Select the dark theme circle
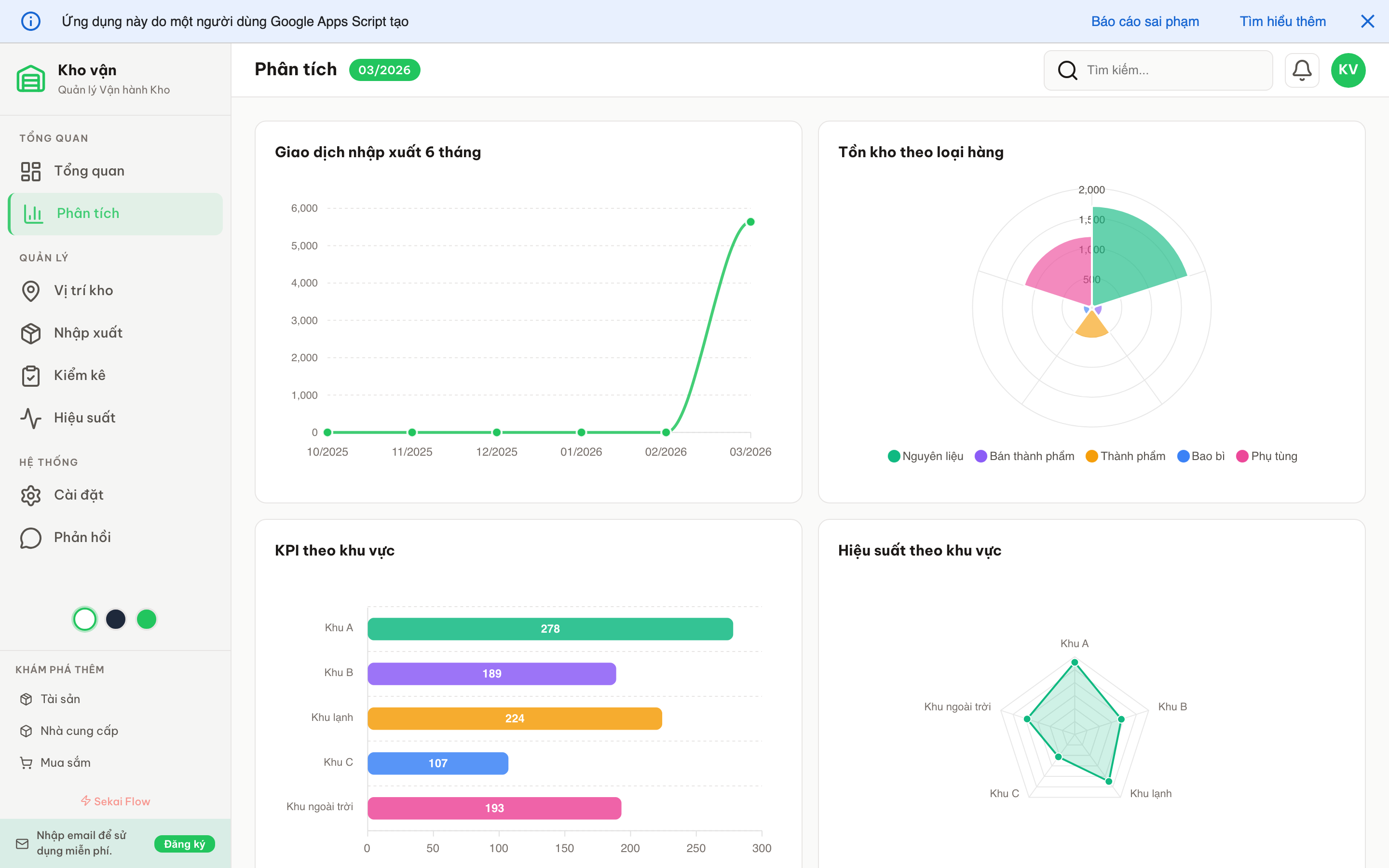The width and height of the screenshot is (1389, 868). tap(116, 619)
